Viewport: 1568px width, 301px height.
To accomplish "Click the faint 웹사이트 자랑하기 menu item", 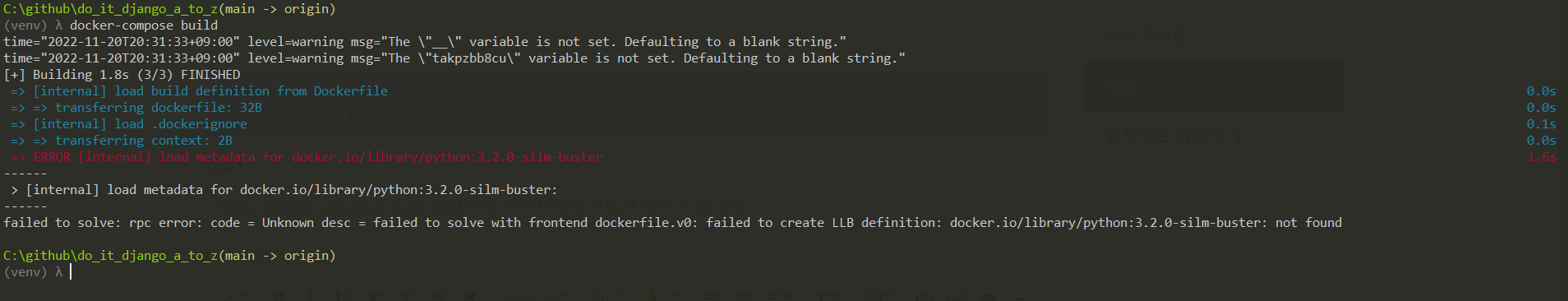I will click(x=1172, y=137).
